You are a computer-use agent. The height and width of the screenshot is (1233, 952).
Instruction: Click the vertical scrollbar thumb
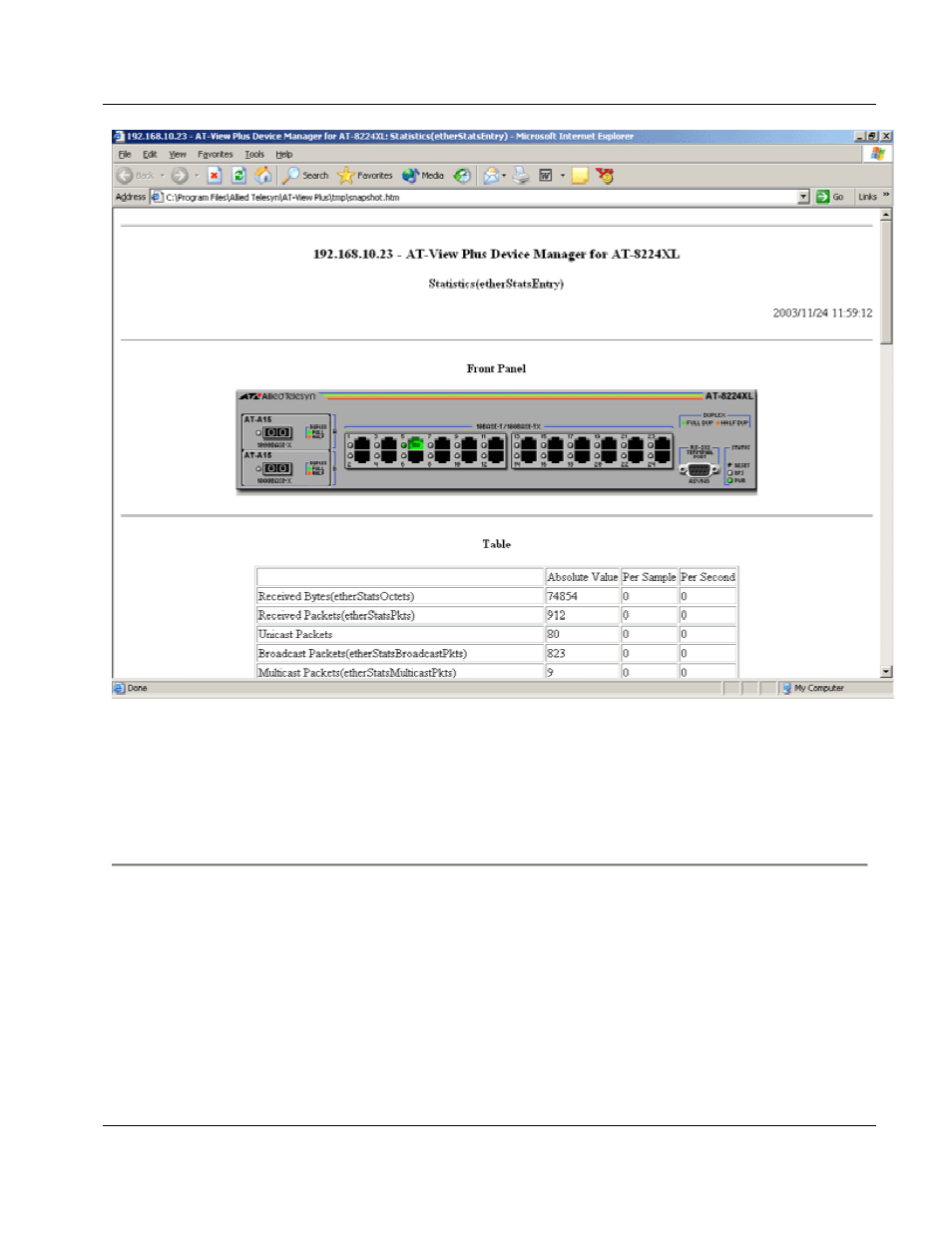[x=886, y=283]
